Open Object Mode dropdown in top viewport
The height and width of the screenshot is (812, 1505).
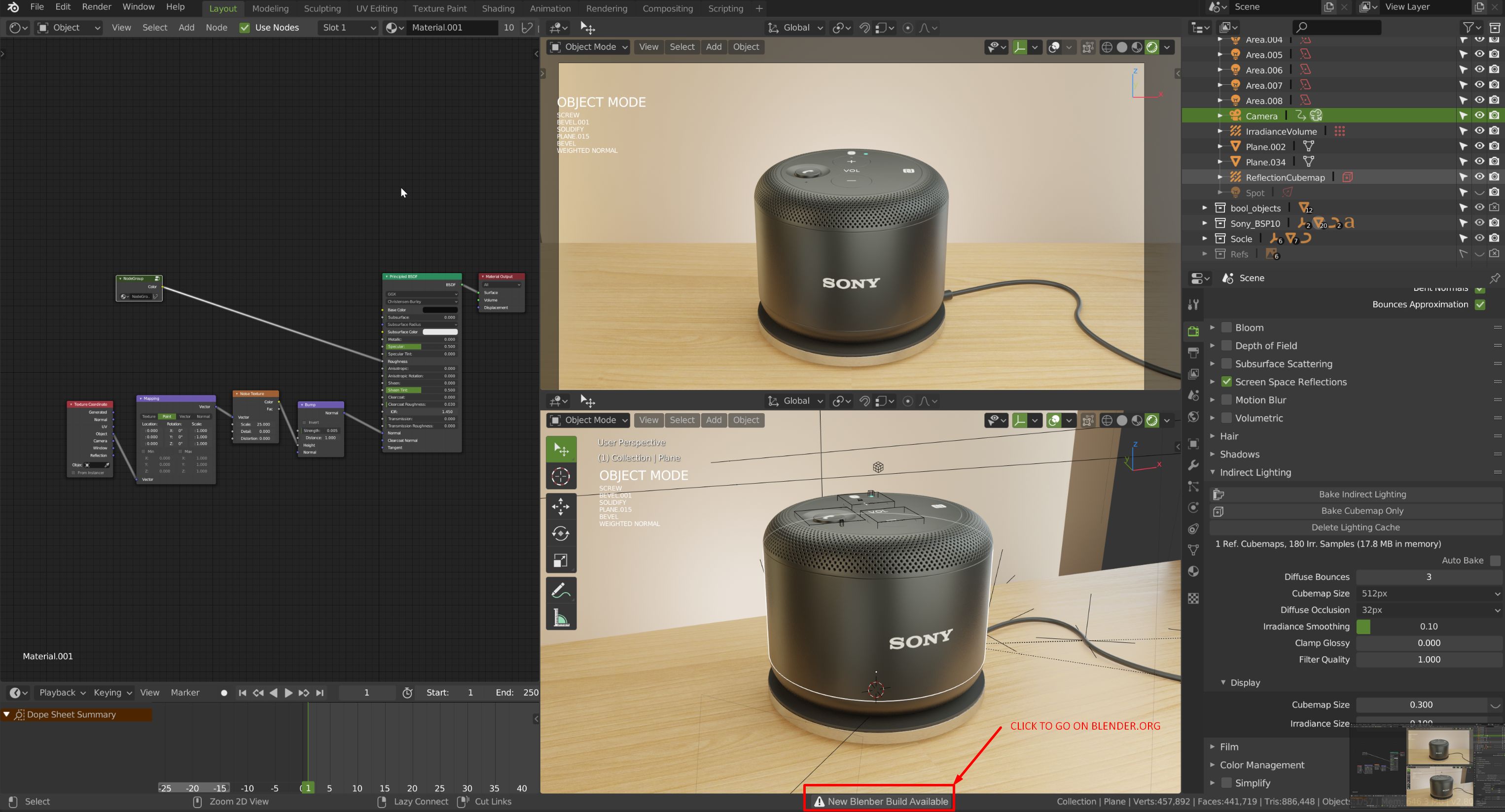point(588,47)
